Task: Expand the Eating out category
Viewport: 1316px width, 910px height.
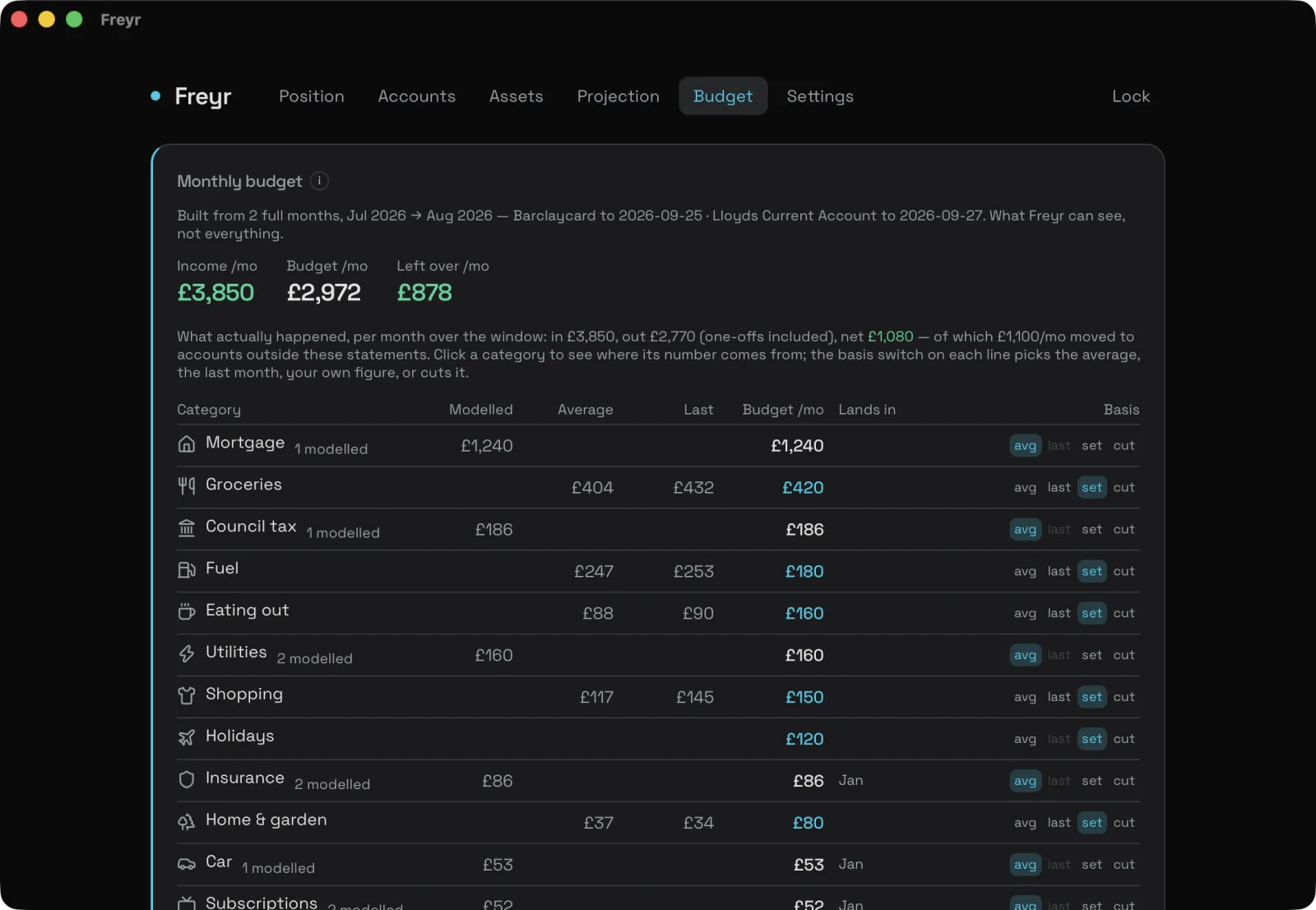Action: (x=658, y=614)
